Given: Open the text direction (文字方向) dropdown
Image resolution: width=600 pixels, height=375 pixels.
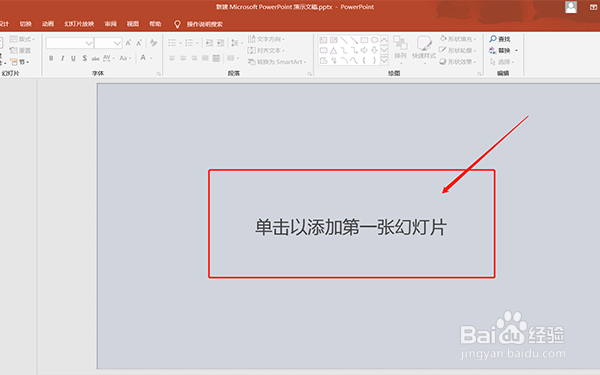Looking at the screenshot, I should (266, 39).
